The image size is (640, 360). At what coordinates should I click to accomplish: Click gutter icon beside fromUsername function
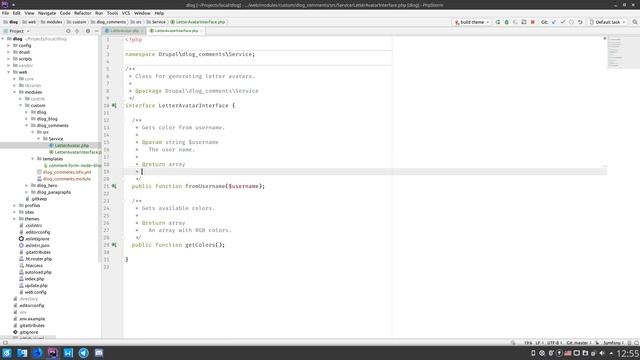pyautogui.click(x=114, y=186)
